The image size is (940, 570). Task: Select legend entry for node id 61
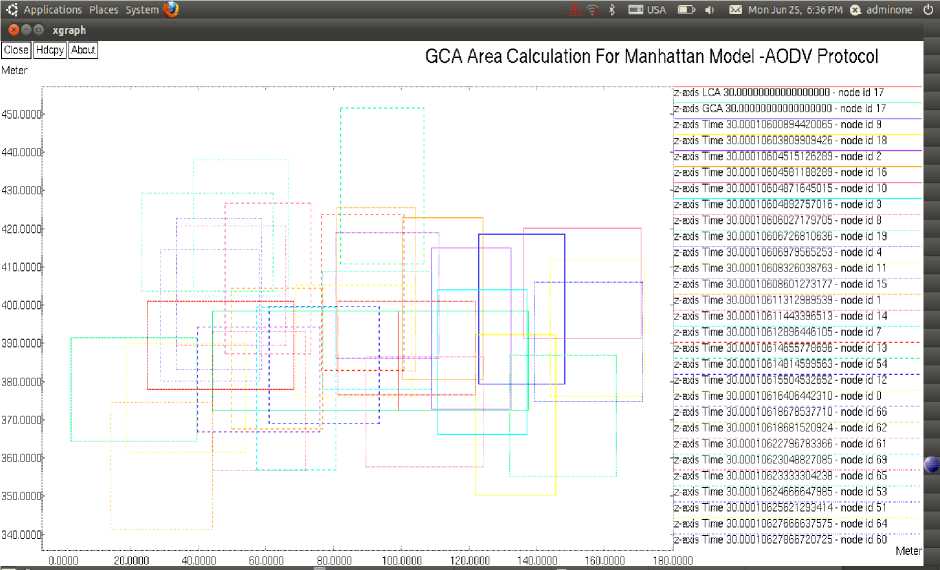tap(780, 444)
